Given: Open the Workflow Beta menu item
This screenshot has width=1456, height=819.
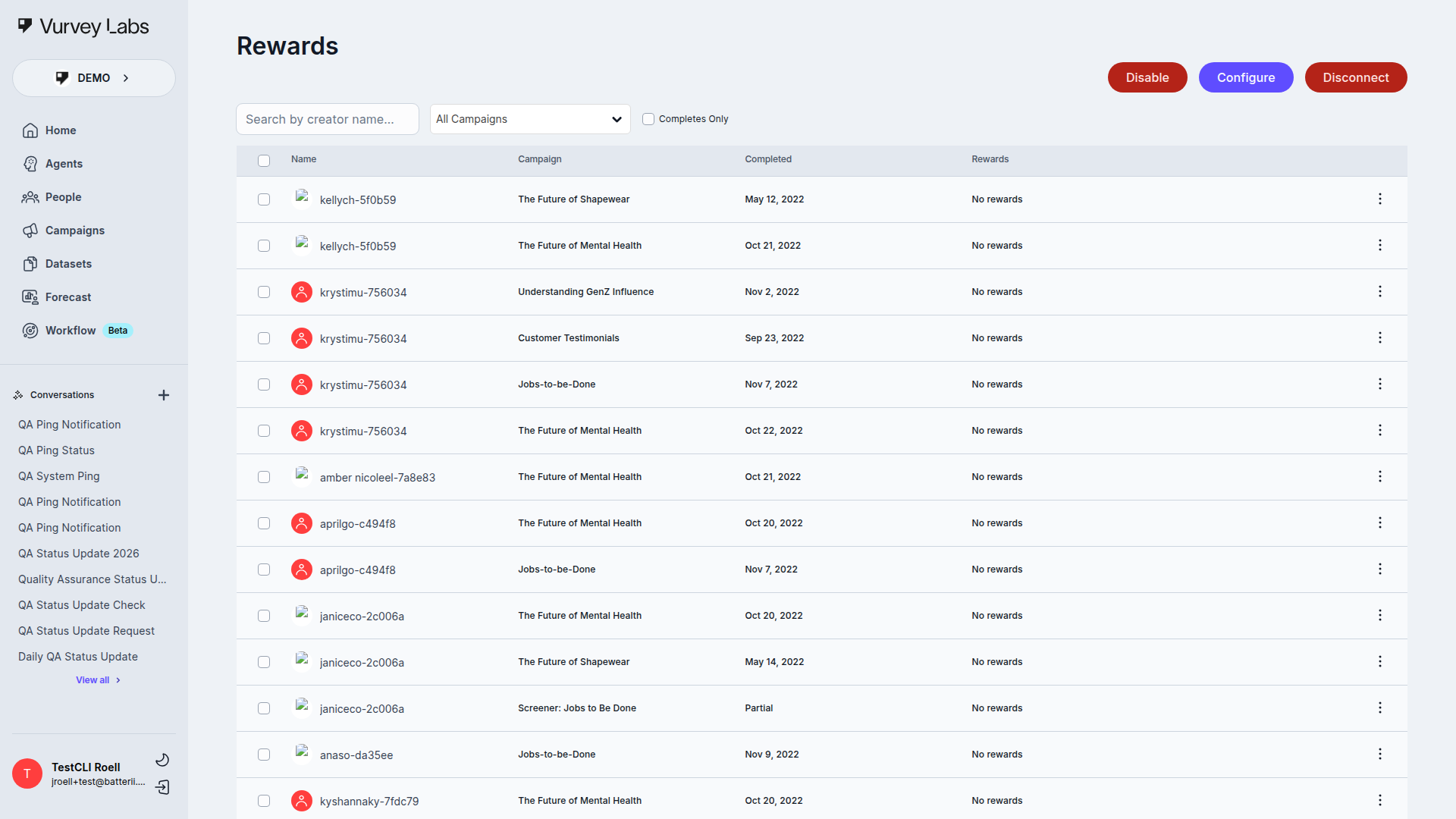Looking at the screenshot, I should [x=71, y=331].
